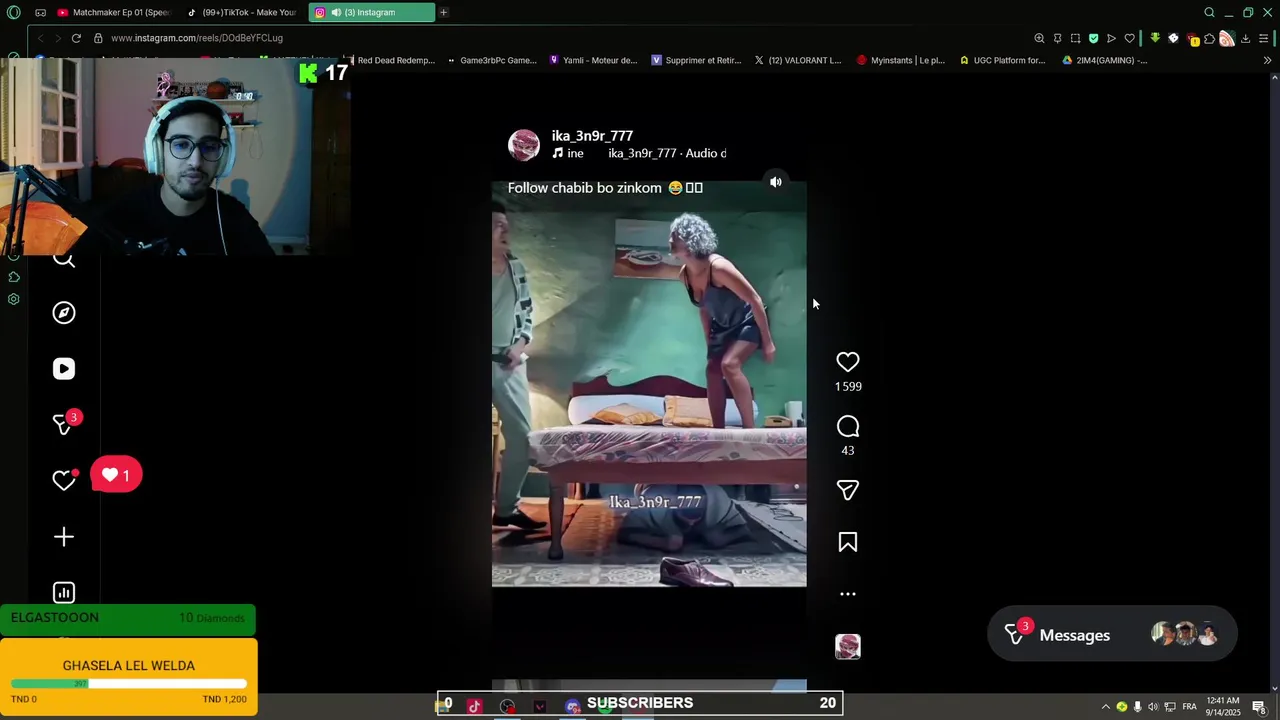Open the UGC Platform for... bookmark
The height and width of the screenshot is (720, 1280).
pyautogui.click(x=1003, y=60)
